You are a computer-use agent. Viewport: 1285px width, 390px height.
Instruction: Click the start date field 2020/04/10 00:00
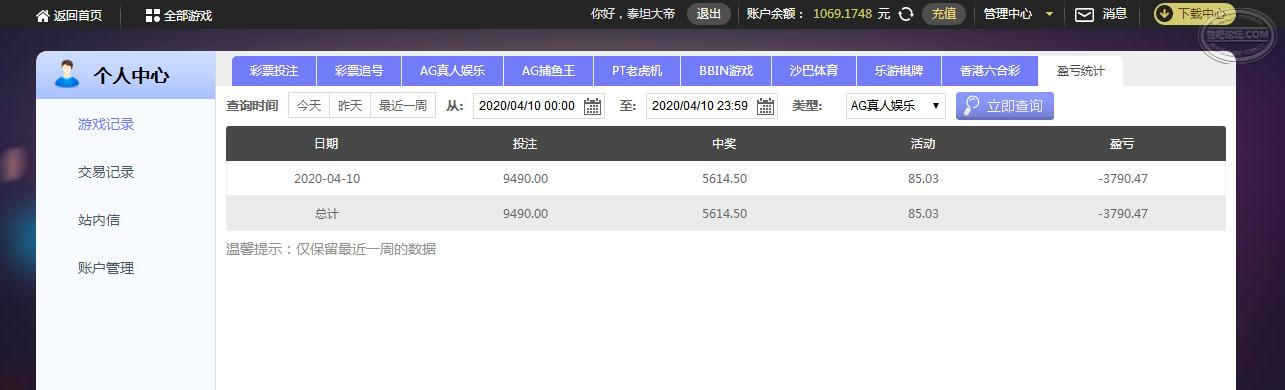(x=539, y=106)
